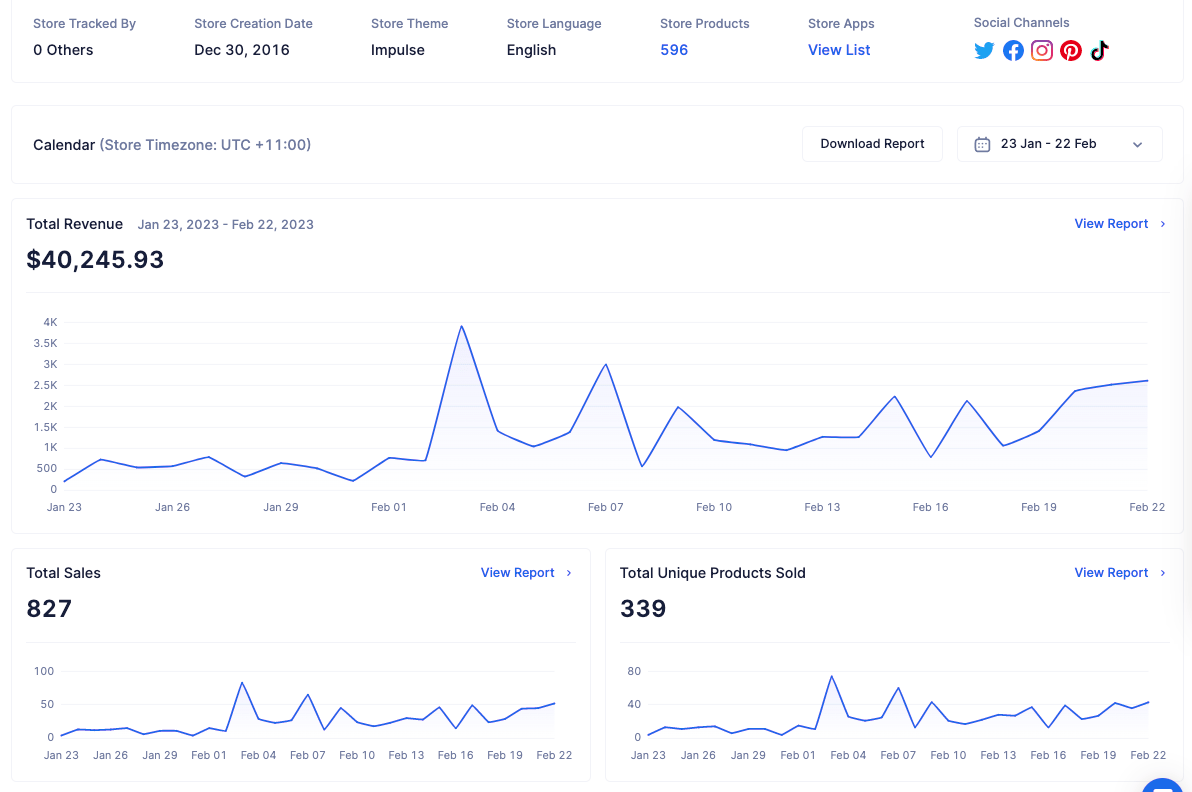This screenshot has height=792, width=1192.
Task: Click the Download Report button
Action: coord(872,144)
